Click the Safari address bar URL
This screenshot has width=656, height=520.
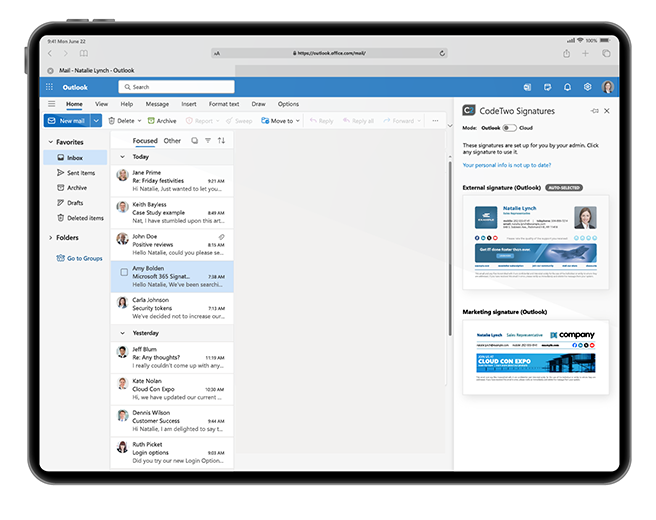point(329,53)
